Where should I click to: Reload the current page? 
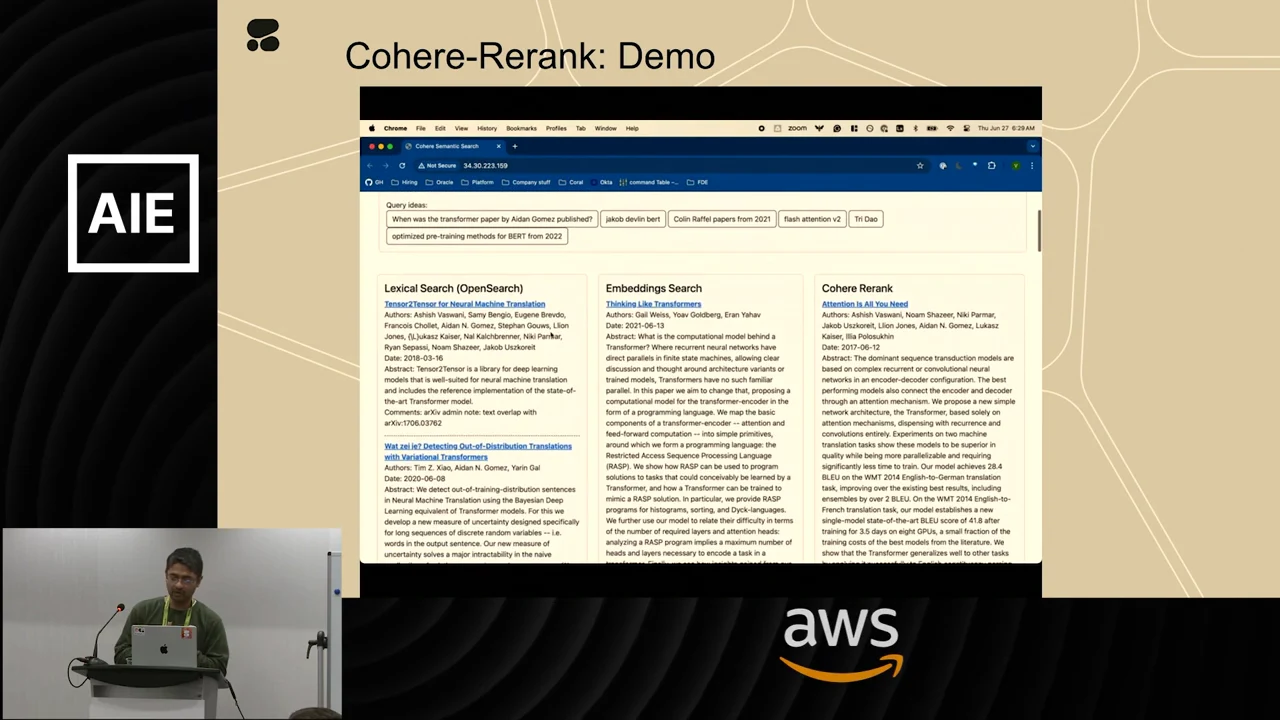(402, 165)
